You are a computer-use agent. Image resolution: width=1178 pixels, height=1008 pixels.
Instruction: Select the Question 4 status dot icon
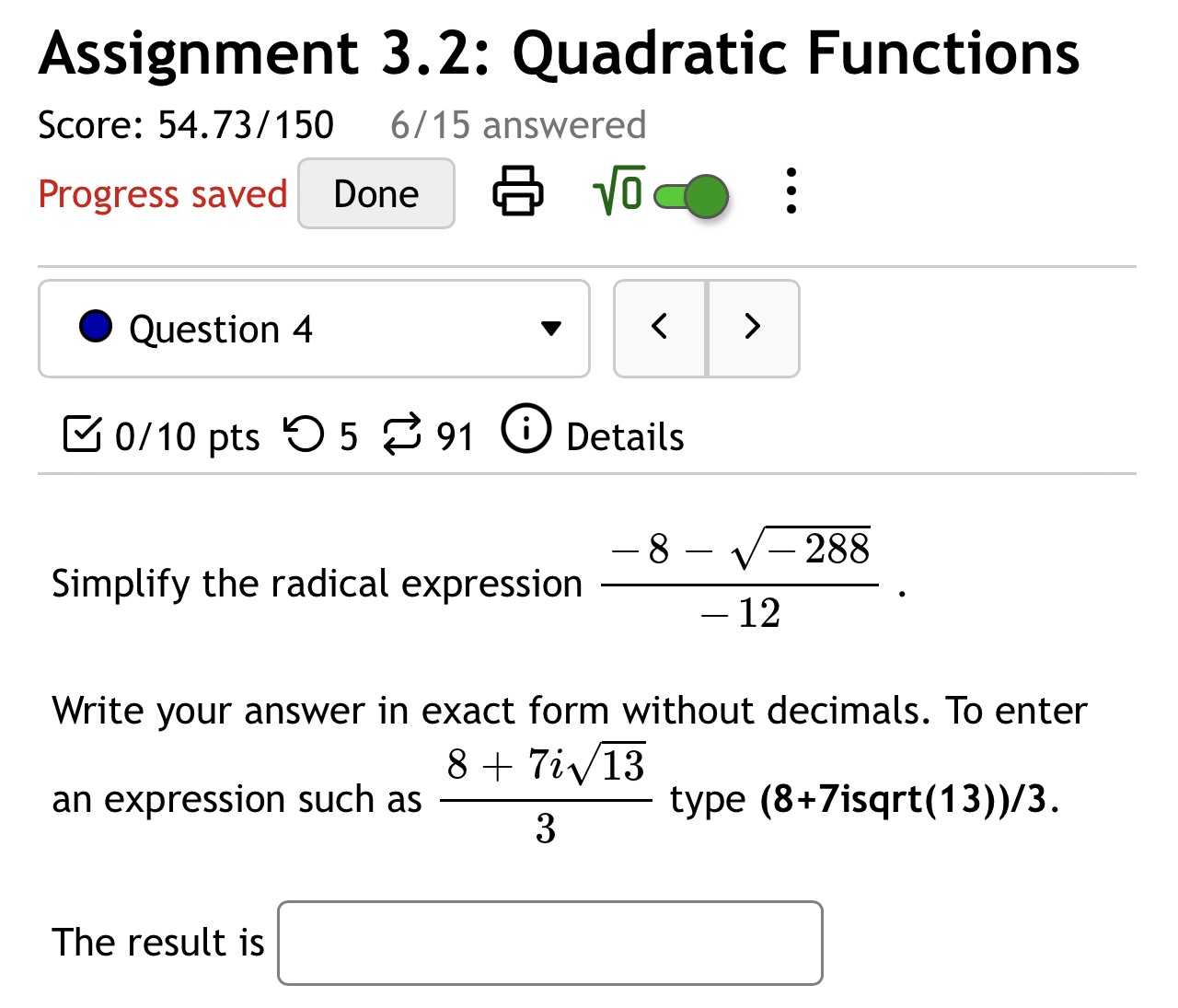point(95,327)
